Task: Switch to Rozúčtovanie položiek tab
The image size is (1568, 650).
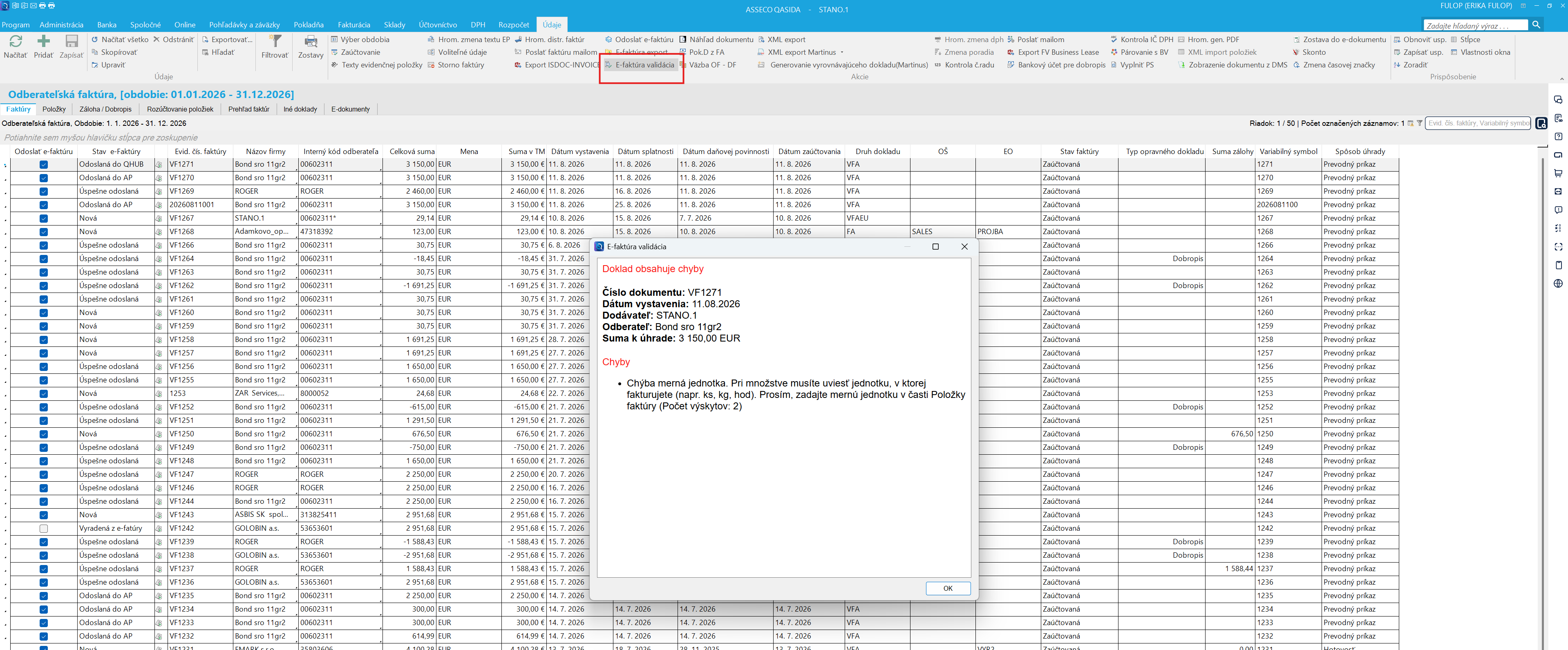Action: (180, 109)
